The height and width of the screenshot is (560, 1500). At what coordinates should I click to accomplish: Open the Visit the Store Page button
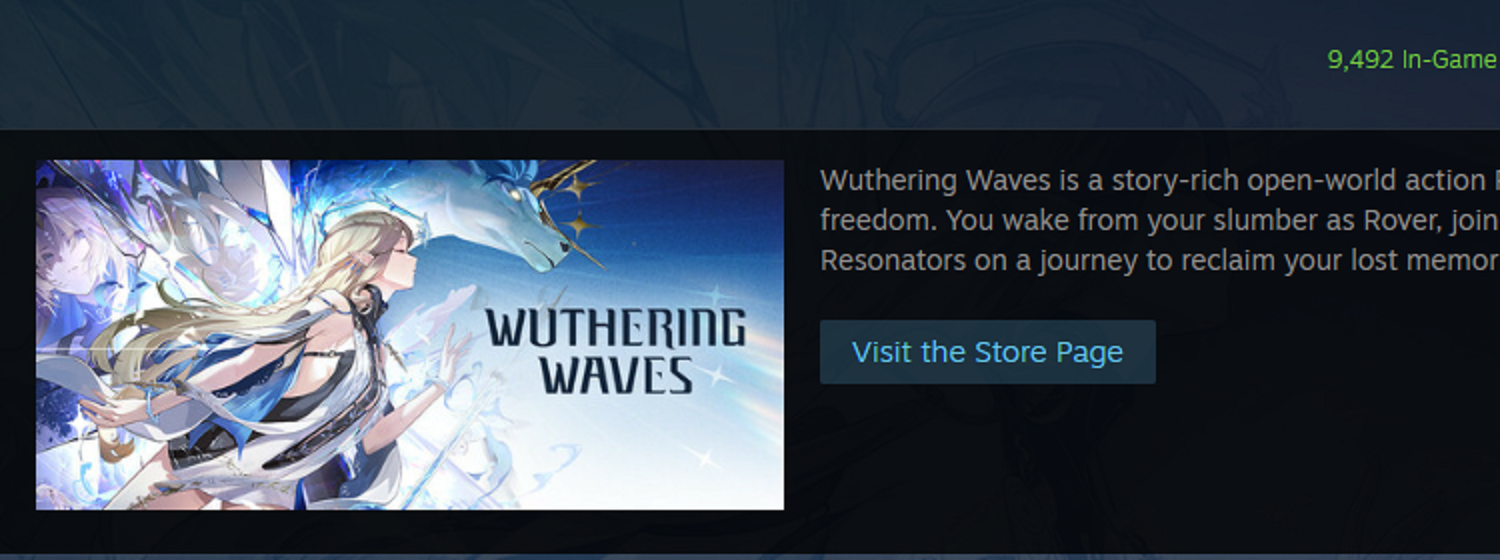(x=987, y=352)
